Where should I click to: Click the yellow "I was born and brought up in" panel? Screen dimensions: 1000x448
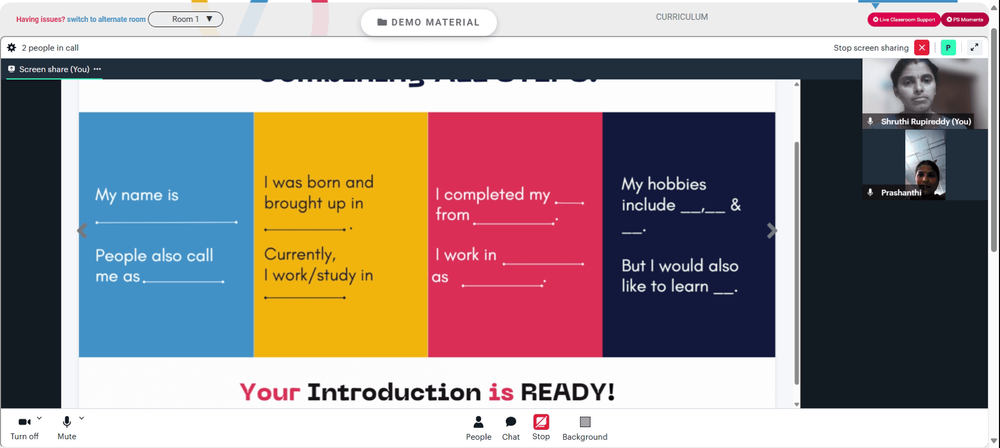pos(341,234)
